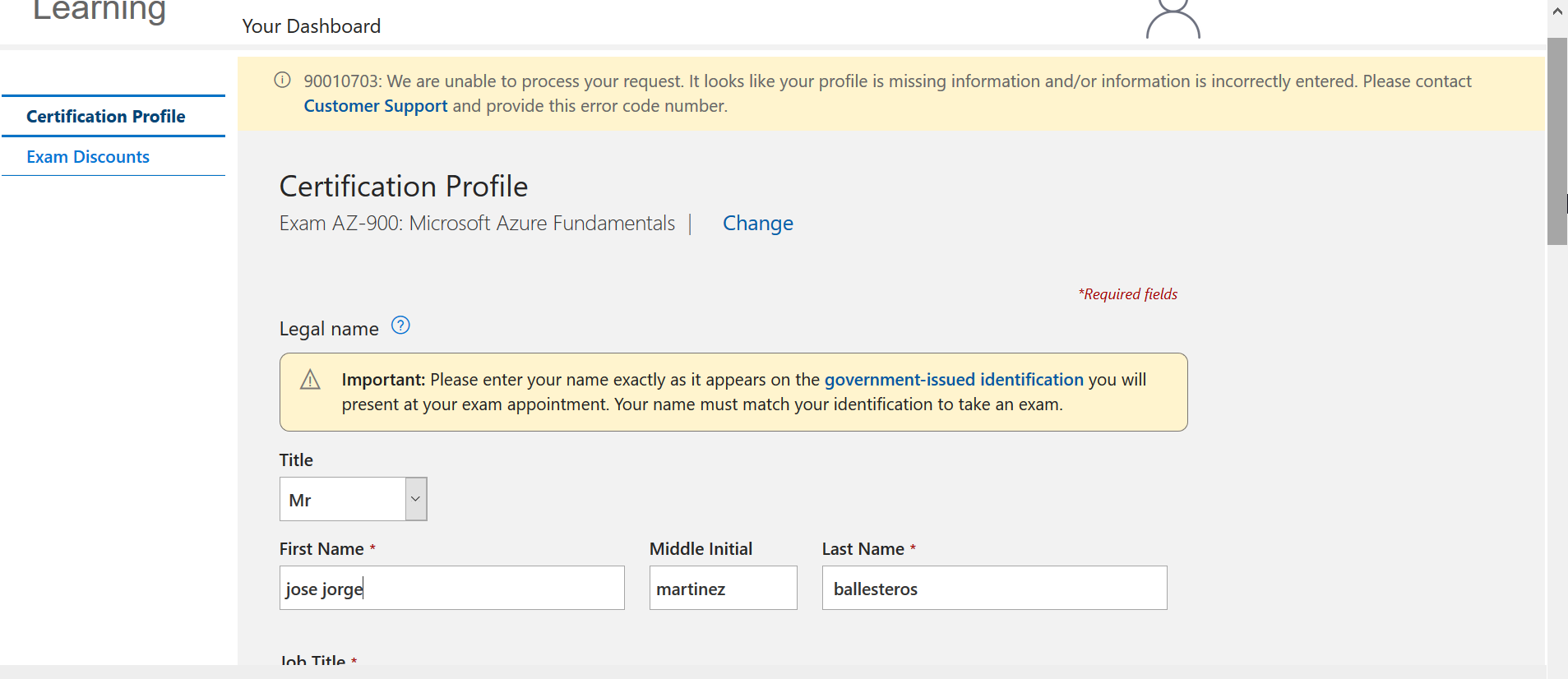The width and height of the screenshot is (1568, 679).
Task: Select the Mr title combo box
Action: [x=354, y=499]
